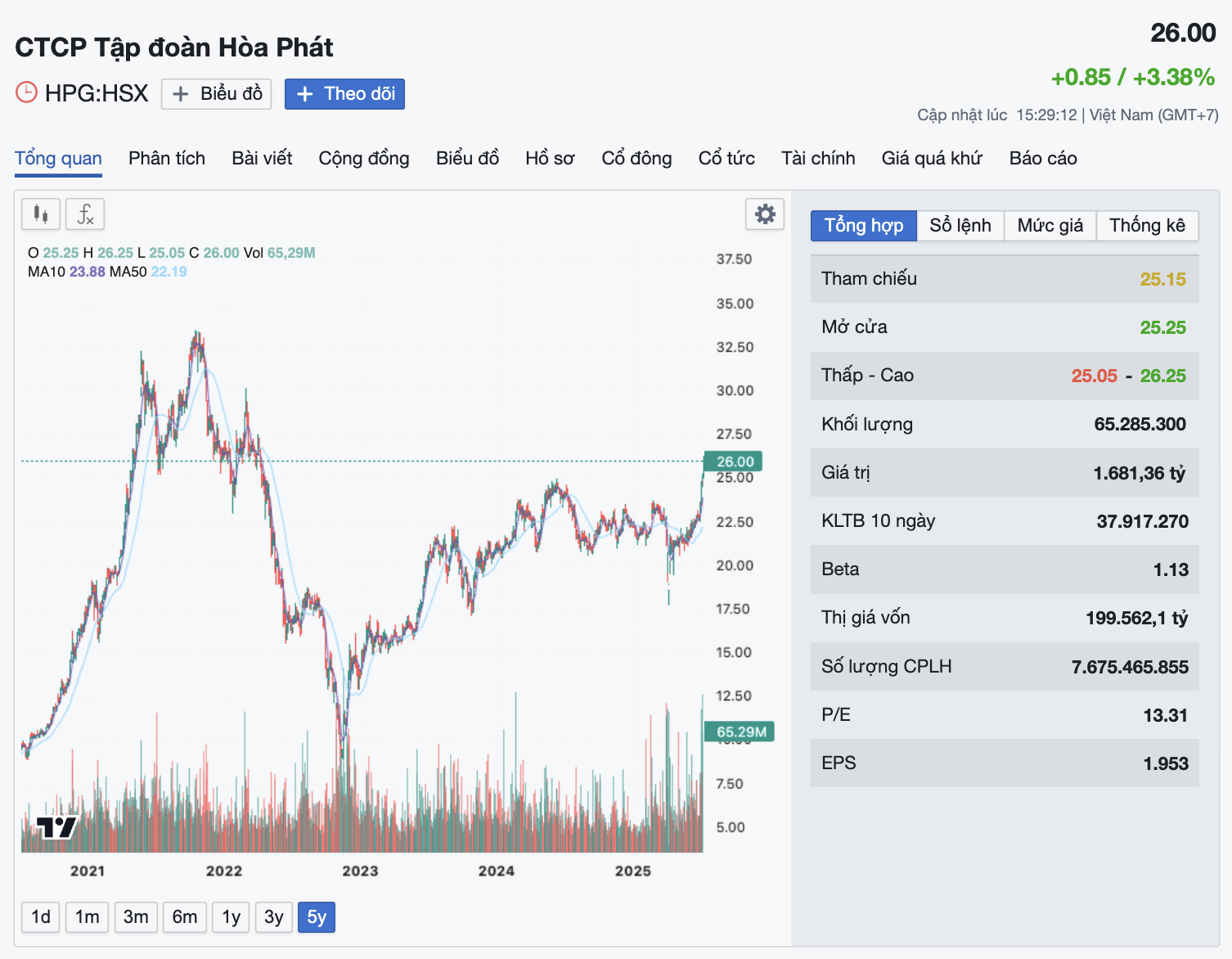
Task: Select the Mức giá panel tab
Action: 1050,226
